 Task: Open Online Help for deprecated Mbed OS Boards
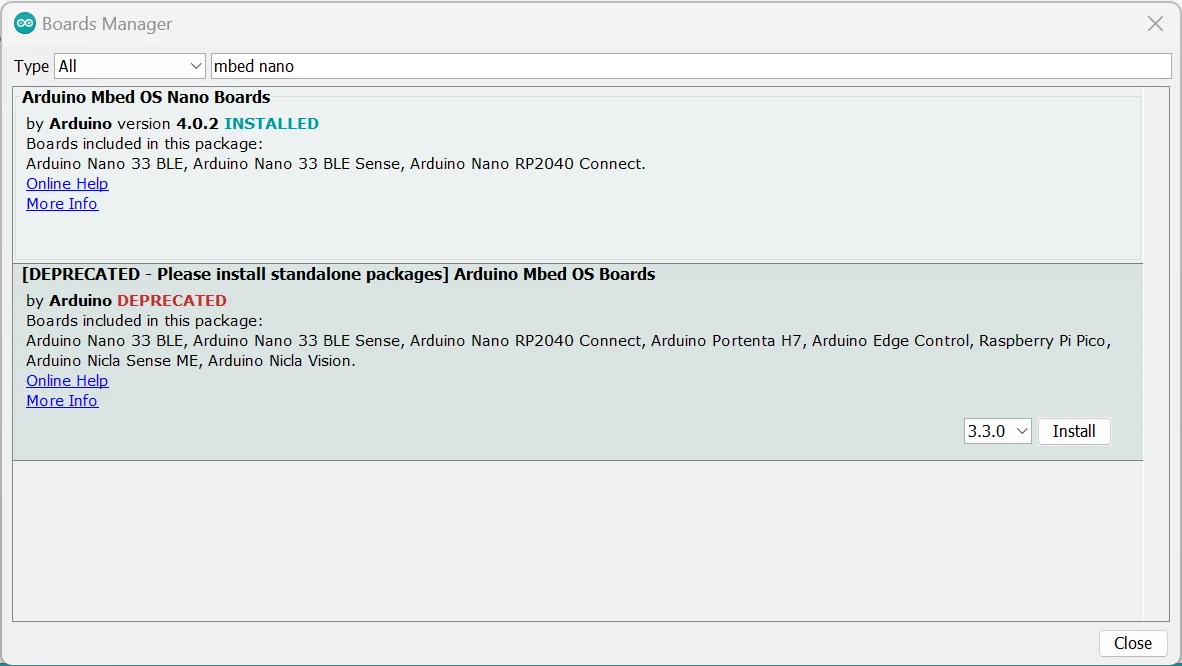[x=67, y=381]
